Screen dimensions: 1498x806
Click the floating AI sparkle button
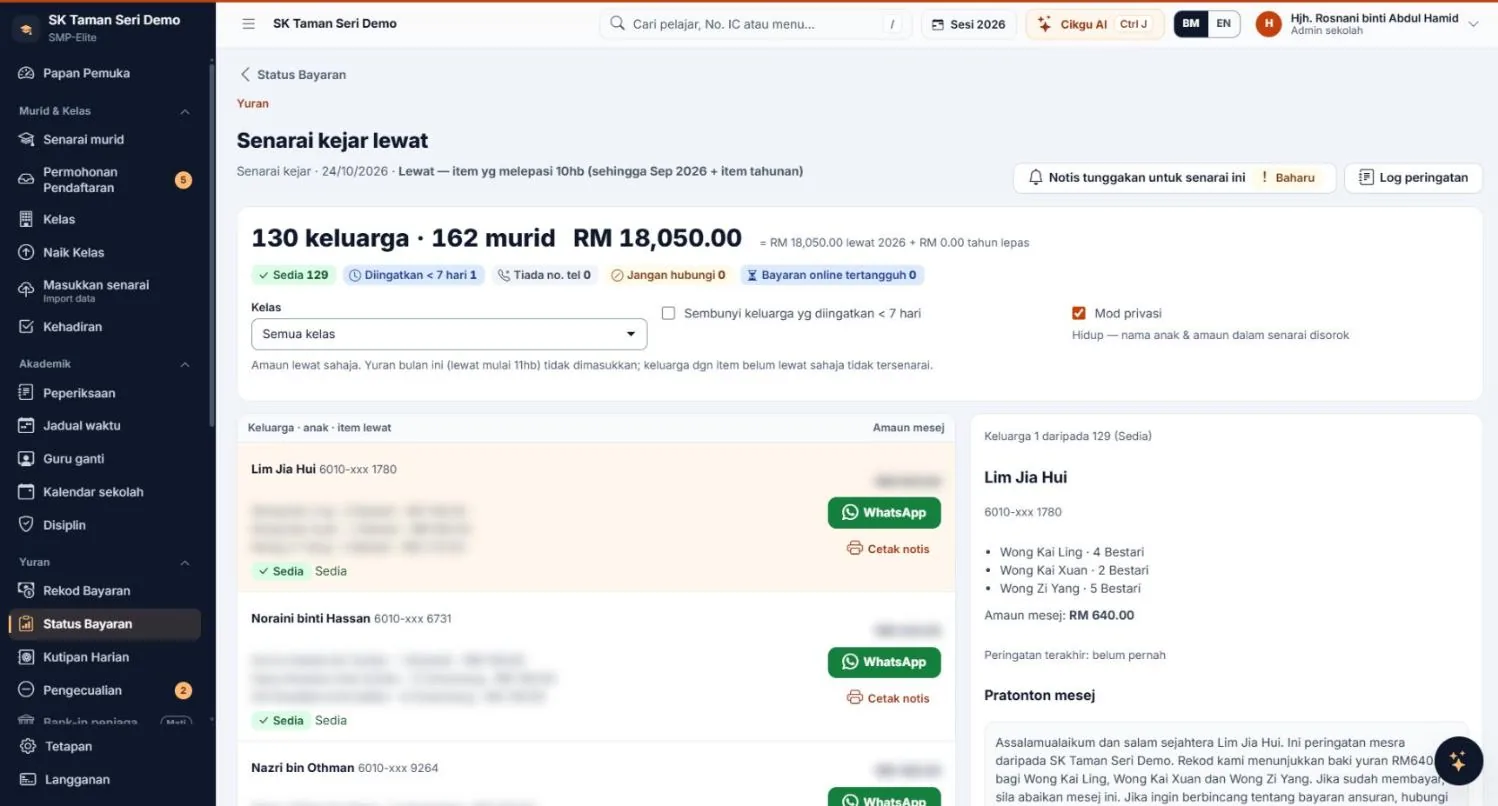[1458, 761]
